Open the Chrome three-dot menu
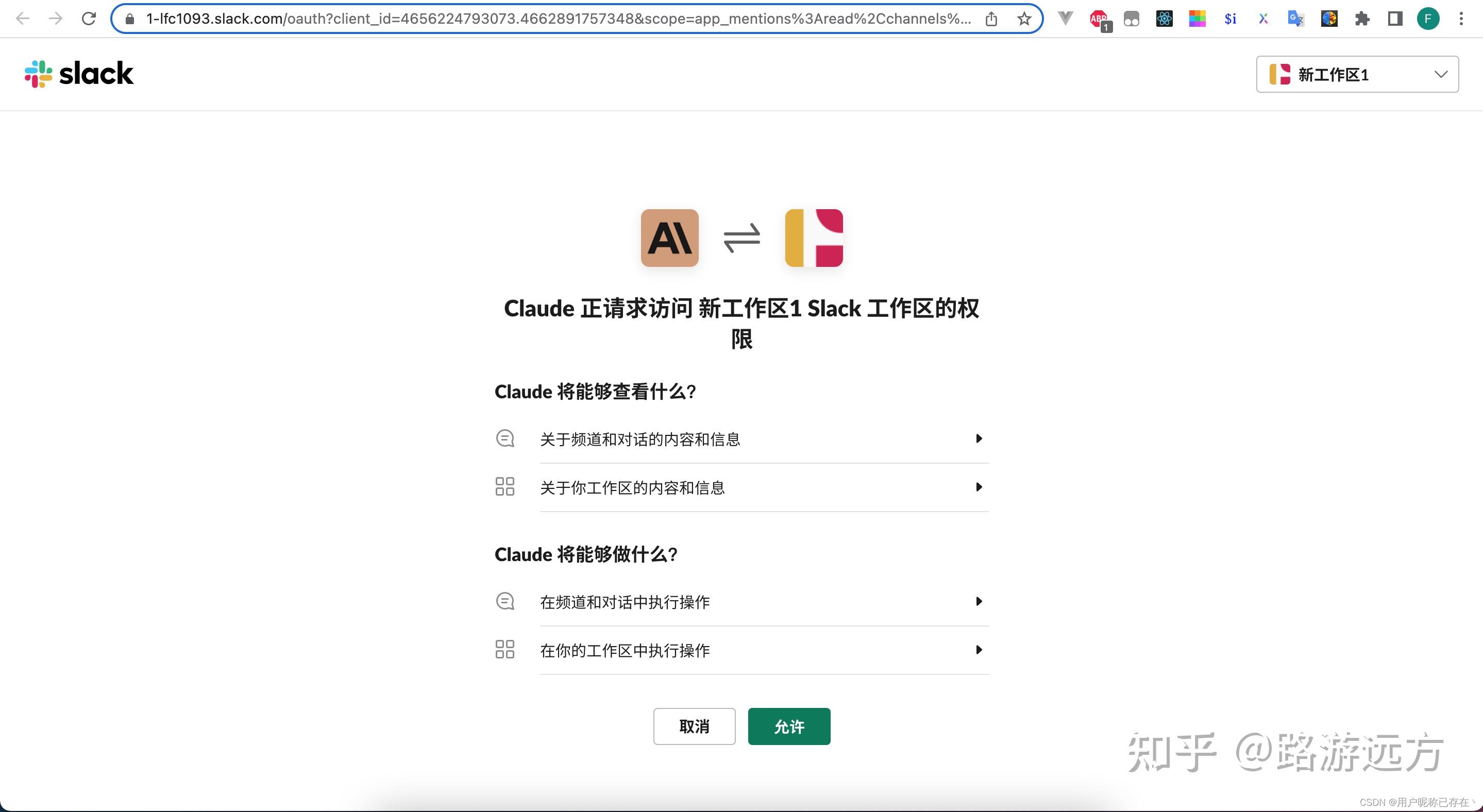1483x812 pixels. [x=1461, y=18]
